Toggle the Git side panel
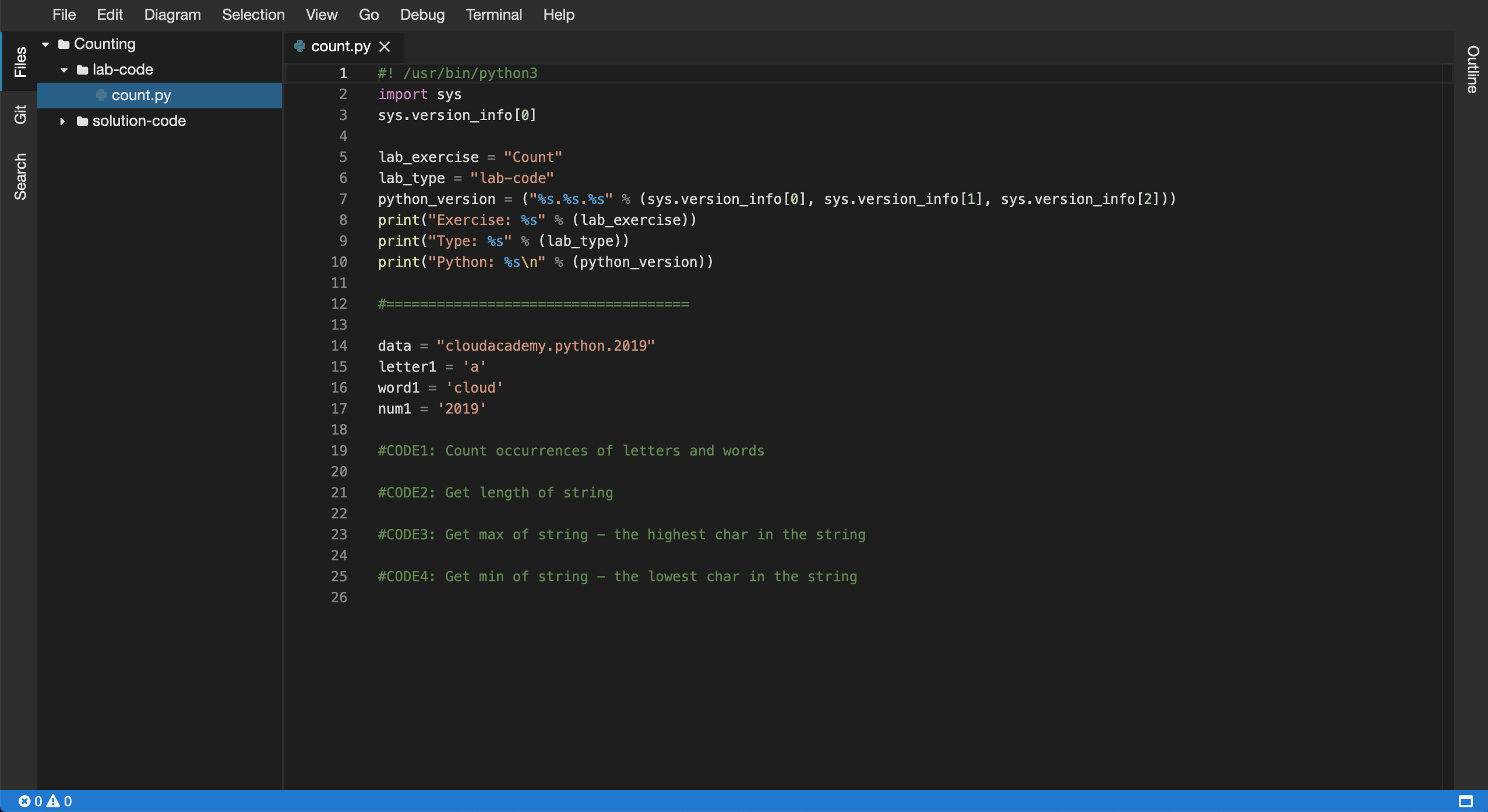The height and width of the screenshot is (812, 1488). [x=20, y=115]
